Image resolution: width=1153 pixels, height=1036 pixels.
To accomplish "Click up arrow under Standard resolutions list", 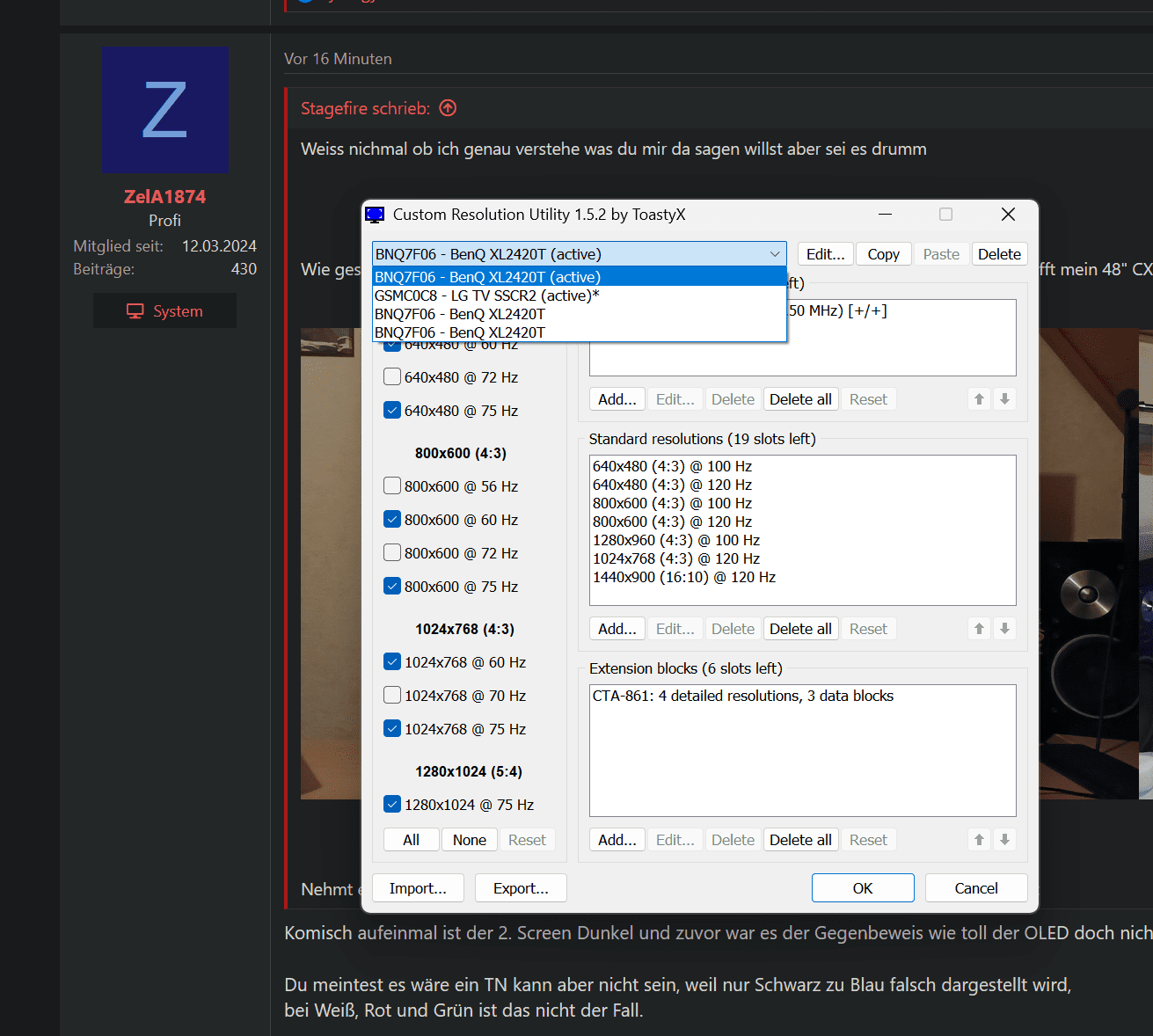I will click(979, 629).
